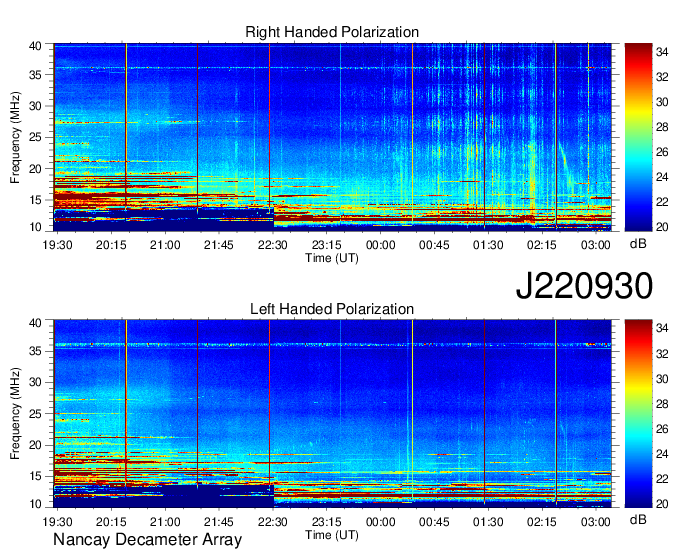The width and height of the screenshot is (680, 552).
Task: Click the 20 MHz tick on left-handed plot
Action: [x=35, y=445]
